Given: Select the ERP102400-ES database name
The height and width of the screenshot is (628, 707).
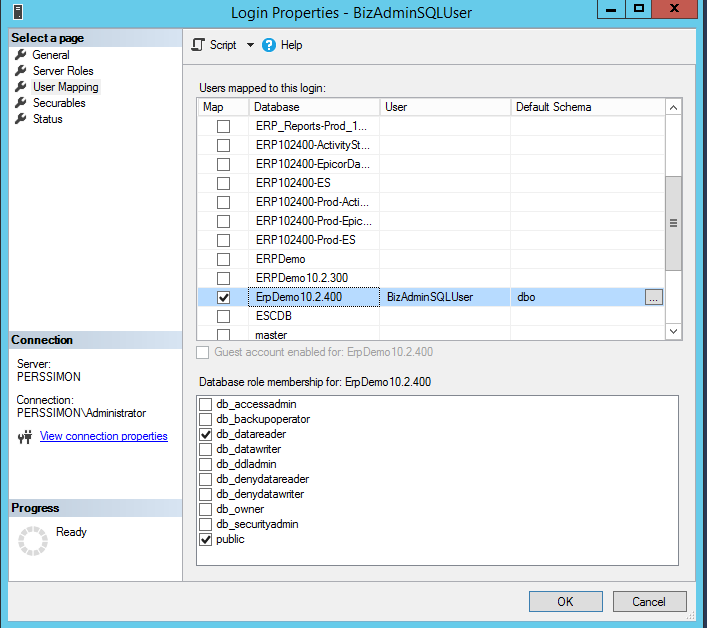Looking at the screenshot, I should coord(293,183).
